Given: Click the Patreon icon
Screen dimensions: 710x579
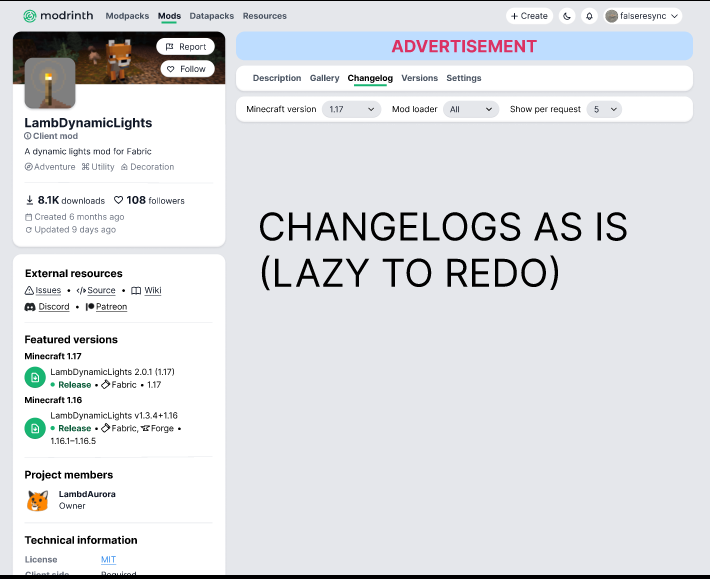Looking at the screenshot, I should 90,306.
